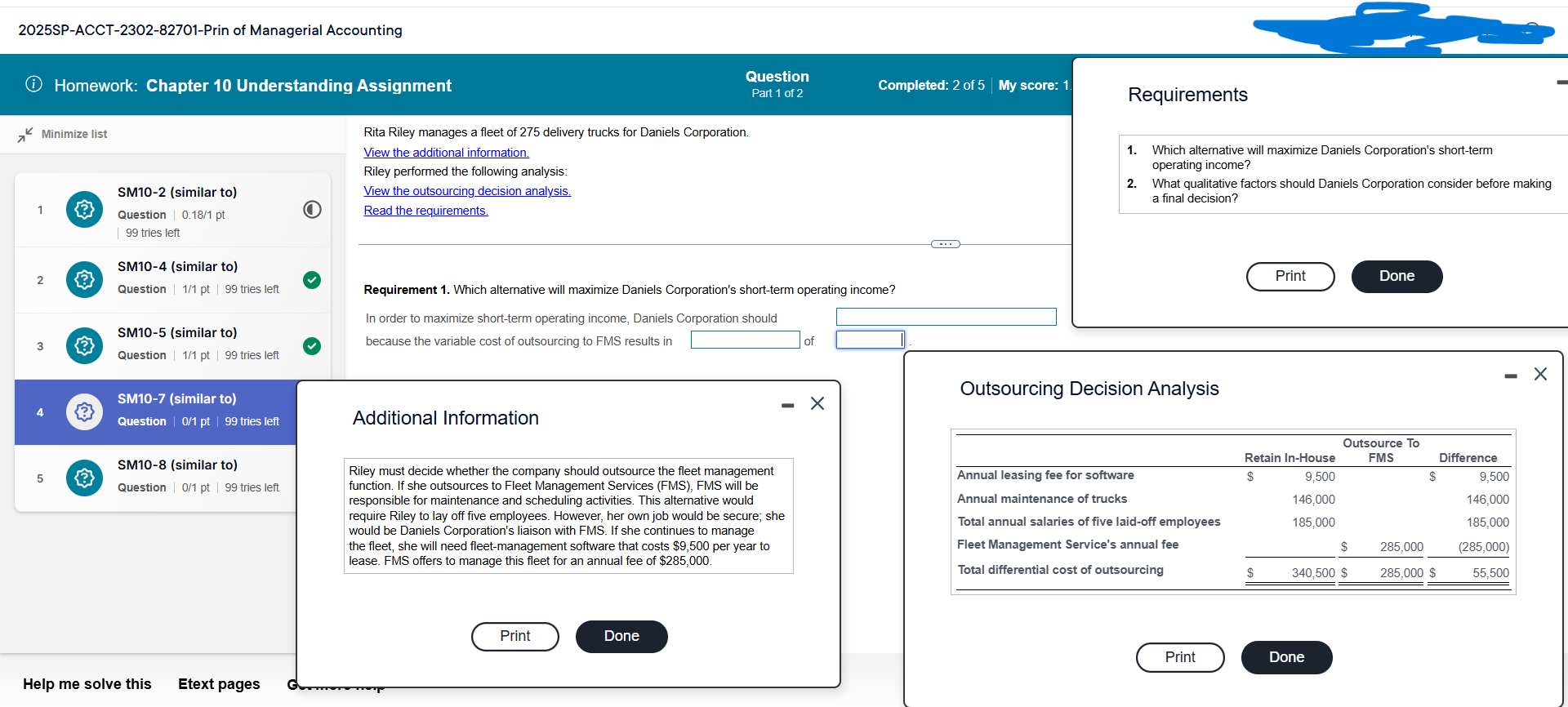The height and width of the screenshot is (707, 1568).
Task: Click the SM10-4 question badge icon
Action: 84,280
